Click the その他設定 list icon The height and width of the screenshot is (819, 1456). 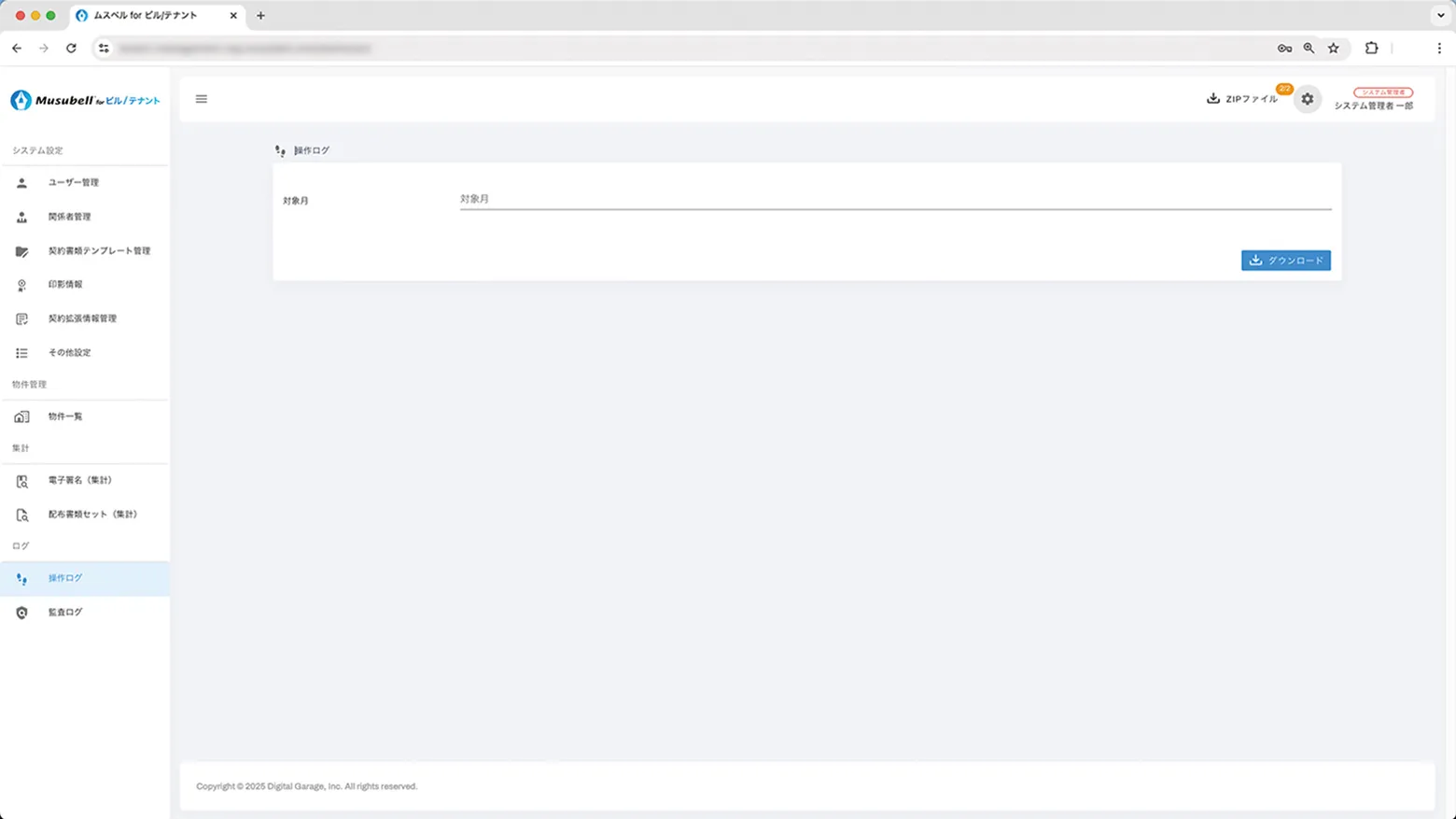click(x=21, y=353)
